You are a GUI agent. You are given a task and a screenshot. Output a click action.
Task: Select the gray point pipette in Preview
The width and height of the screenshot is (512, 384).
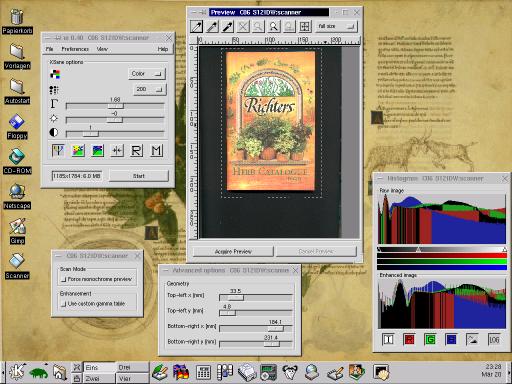tap(212, 26)
